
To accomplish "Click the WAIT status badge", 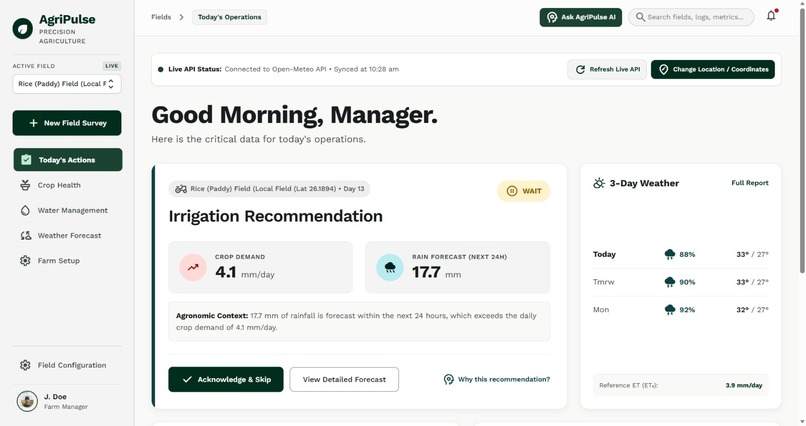I will [524, 191].
